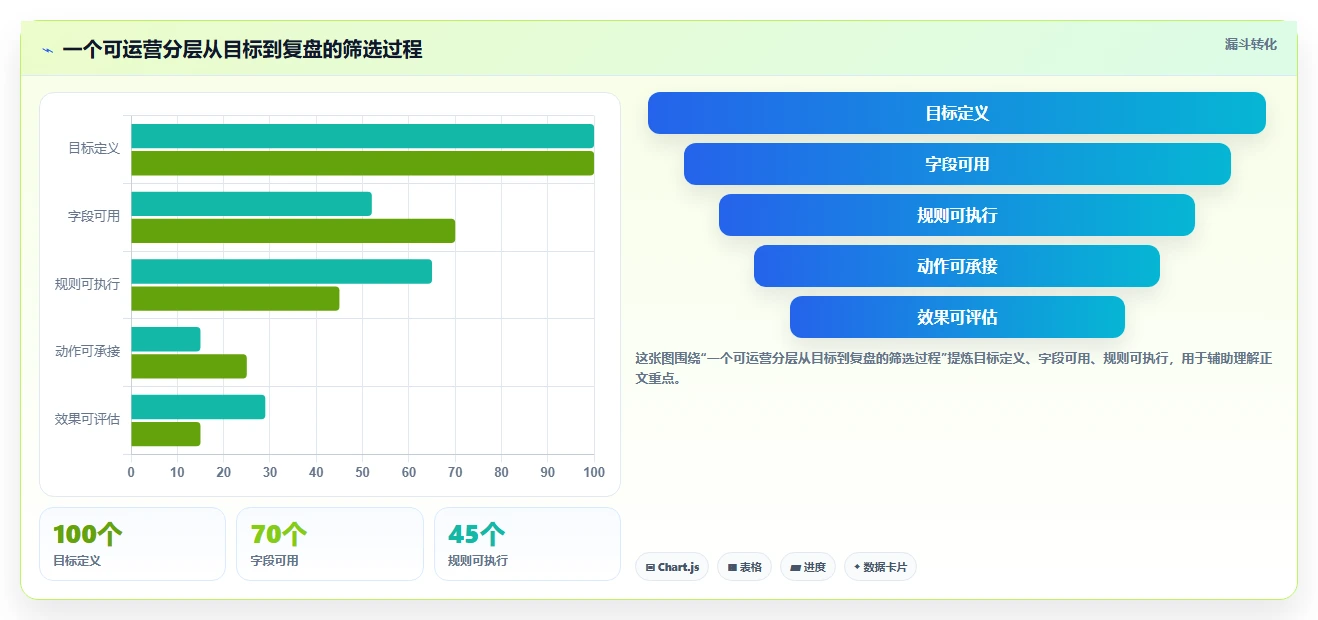Click the teal bar for 字段可用

(251, 204)
